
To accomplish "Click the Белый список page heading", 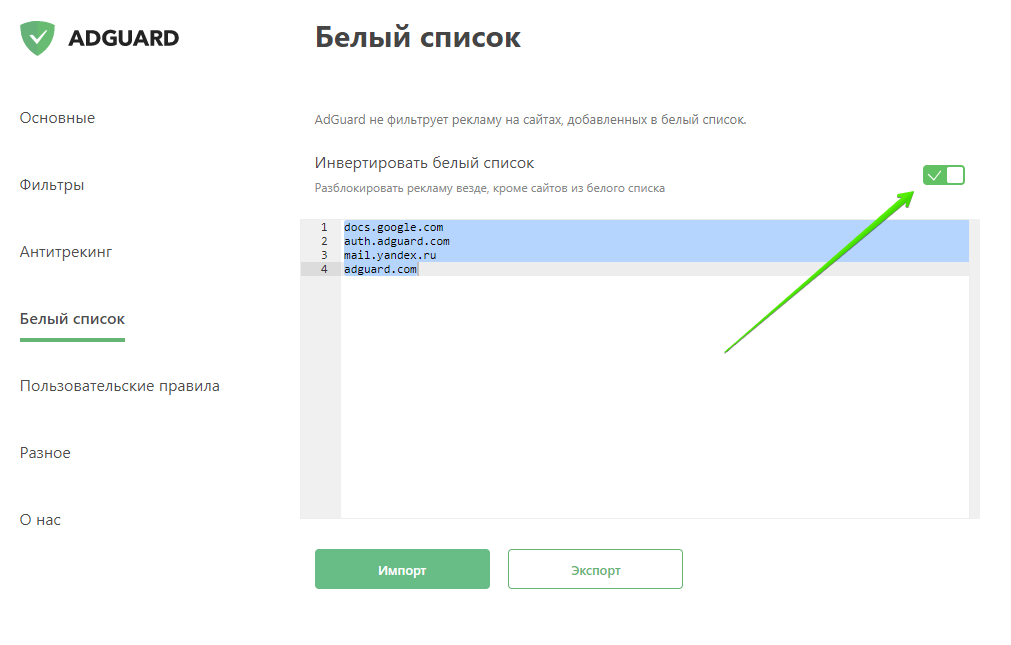I will click(418, 37).
